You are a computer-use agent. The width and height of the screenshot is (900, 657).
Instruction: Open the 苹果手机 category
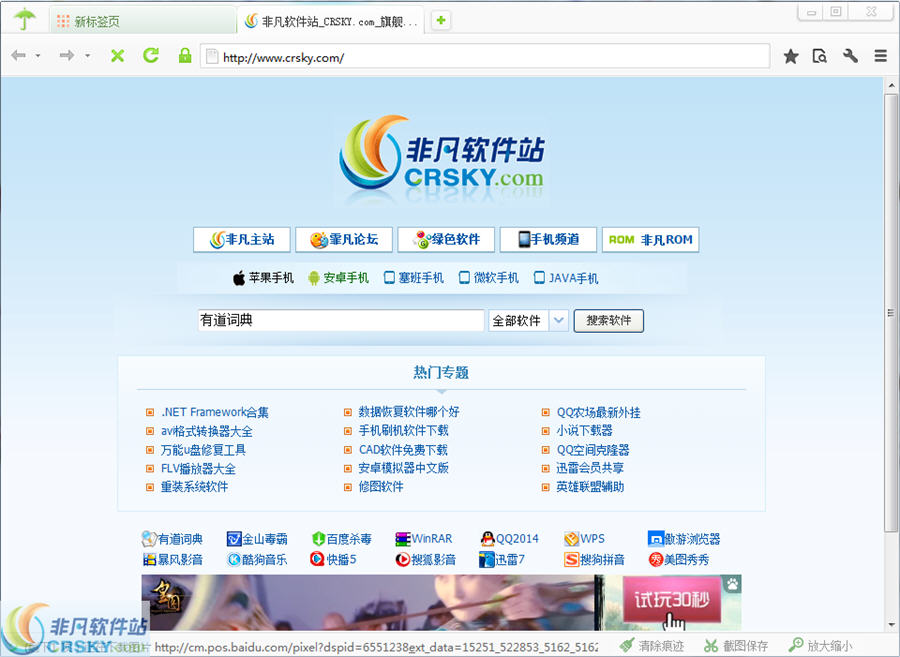tap(263, 278)
